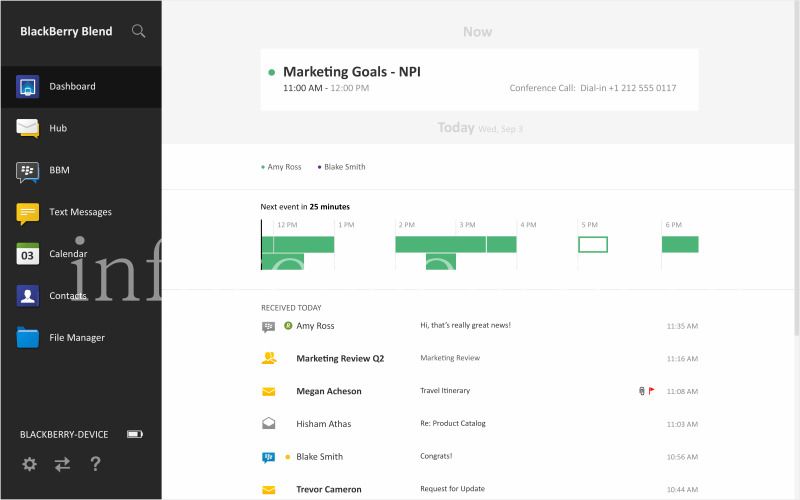Image resolution: width=800 pixels, height=500 pixels.
Task: Select the outlined 5 PM event block
Action: tap(593, 244)
